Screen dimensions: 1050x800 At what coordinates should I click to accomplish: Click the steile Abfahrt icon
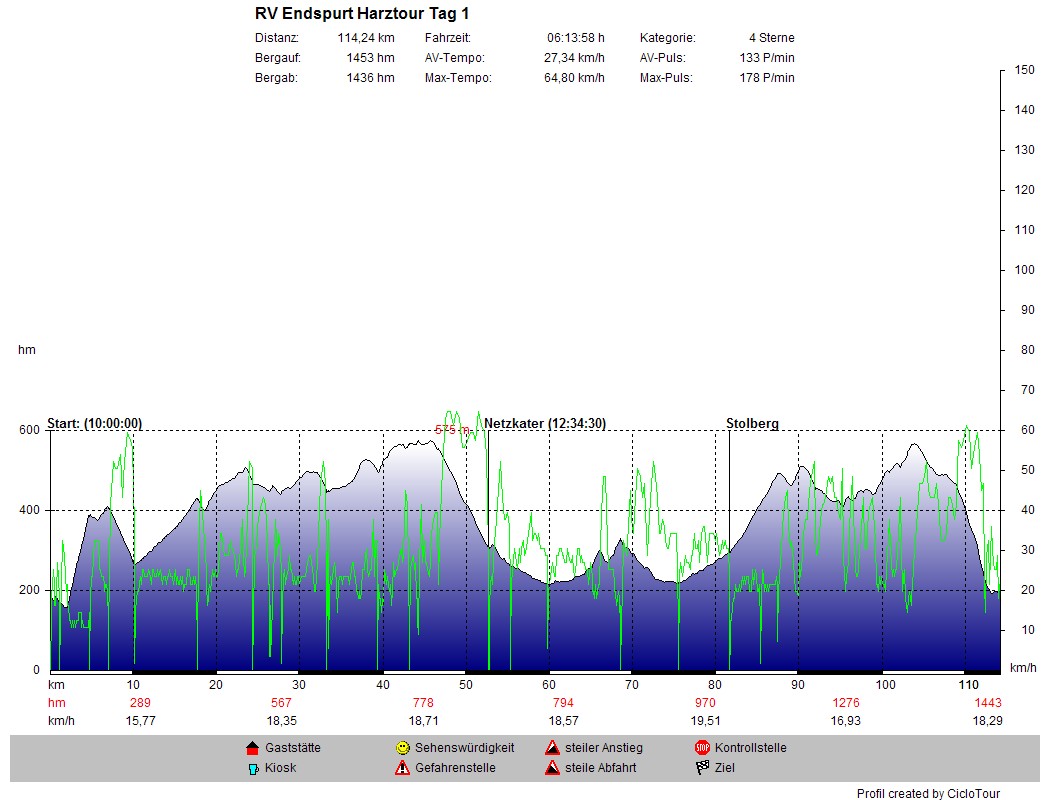coord(552,768)
